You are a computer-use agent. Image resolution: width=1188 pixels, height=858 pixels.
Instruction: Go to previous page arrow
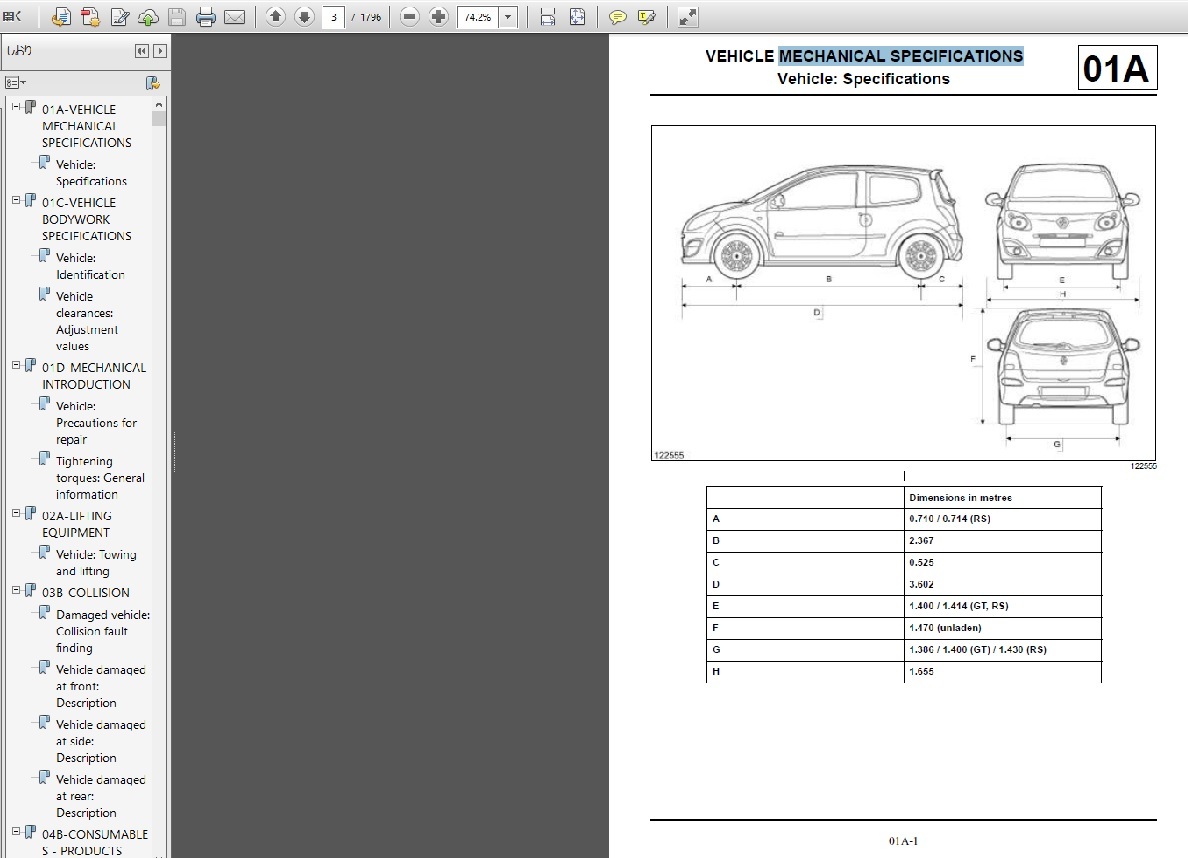[276, 16]
